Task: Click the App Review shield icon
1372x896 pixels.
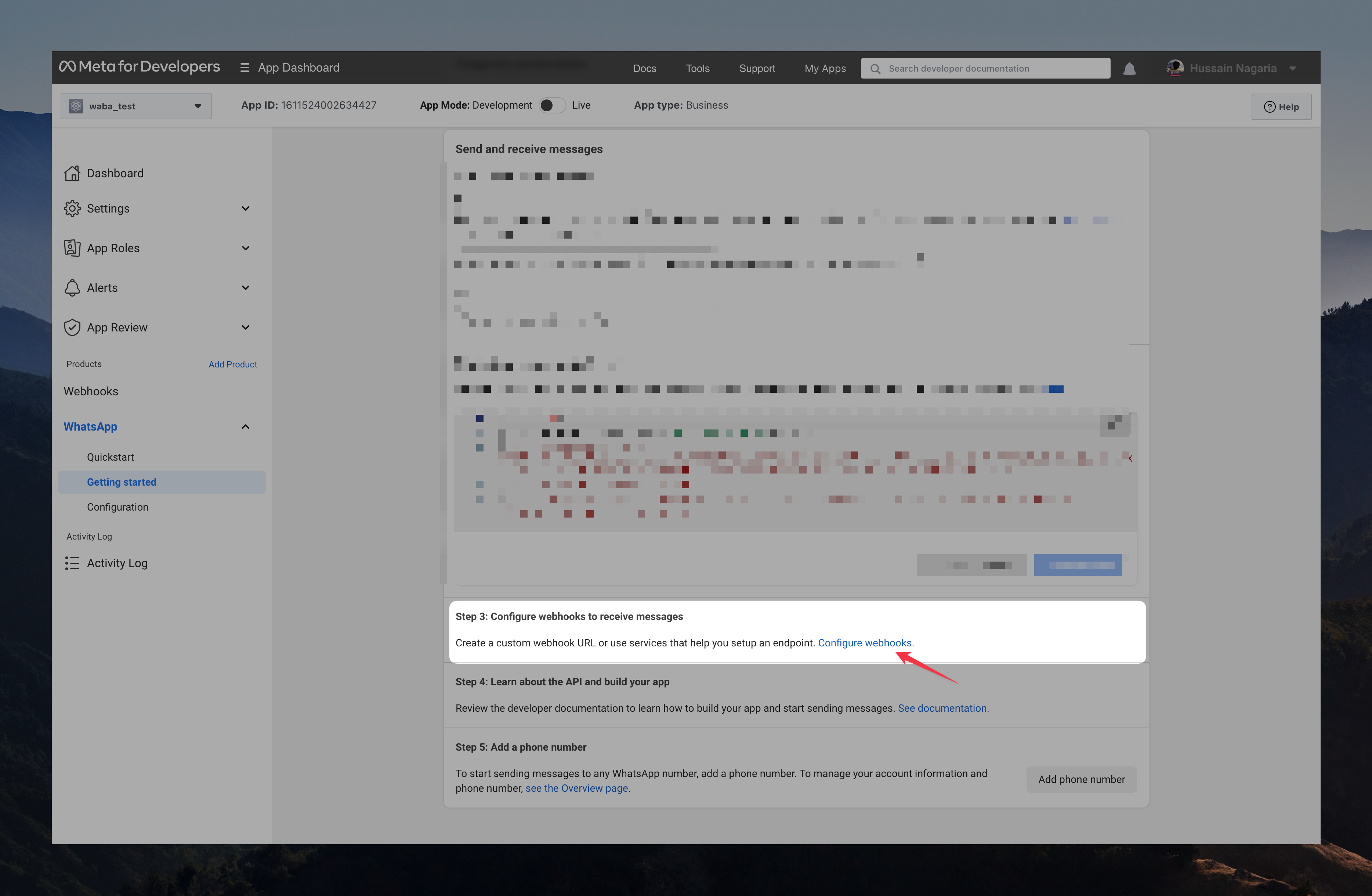Action: pos(72,327)
